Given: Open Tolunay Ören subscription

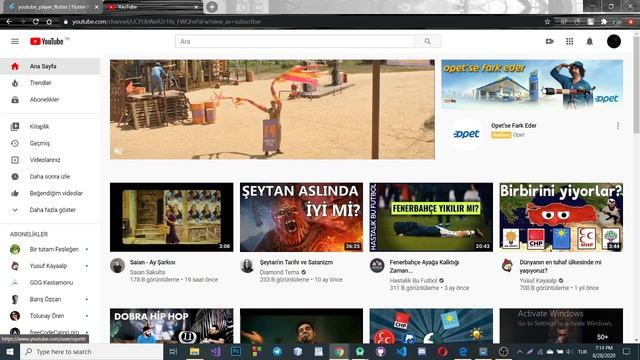Looking at the screenshot, I should point(50,316).
